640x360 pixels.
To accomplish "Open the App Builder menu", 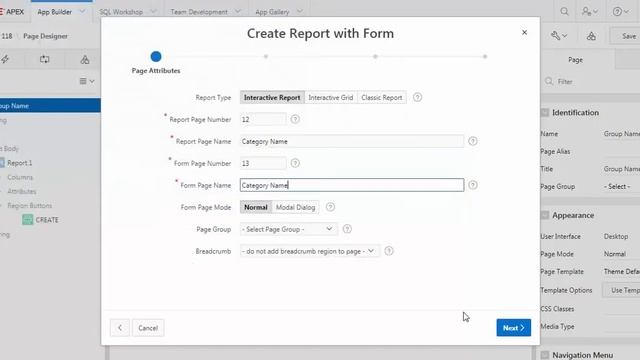I will point(55,12).
